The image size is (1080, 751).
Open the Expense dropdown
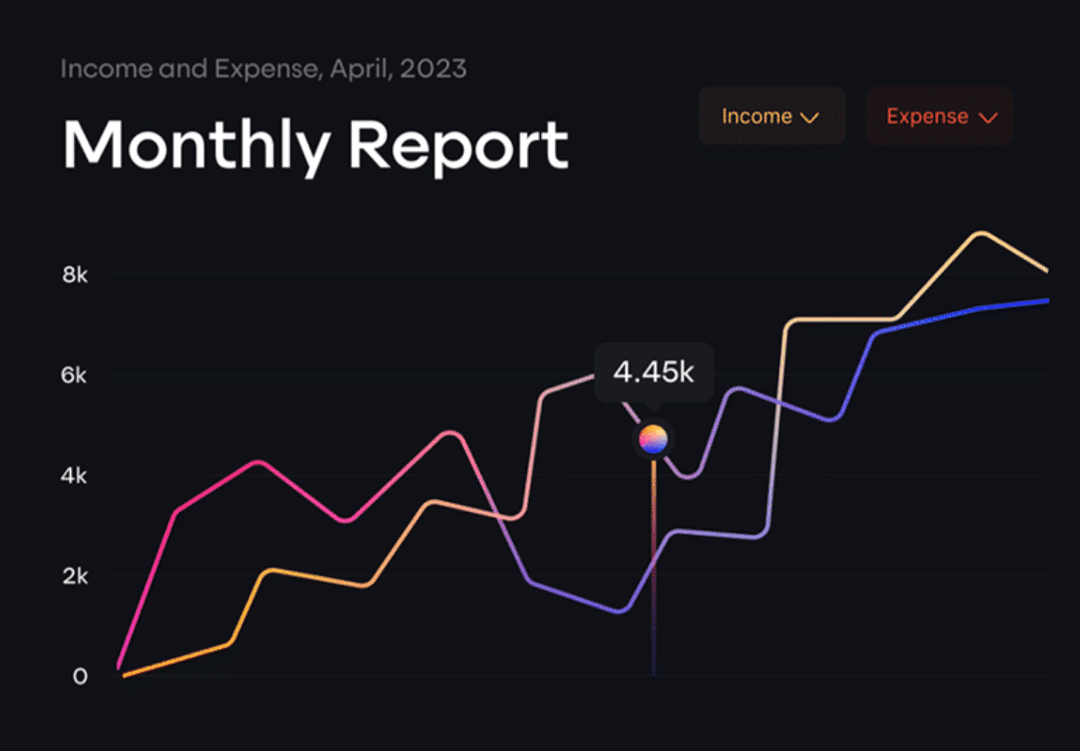(x=939, y=116)
